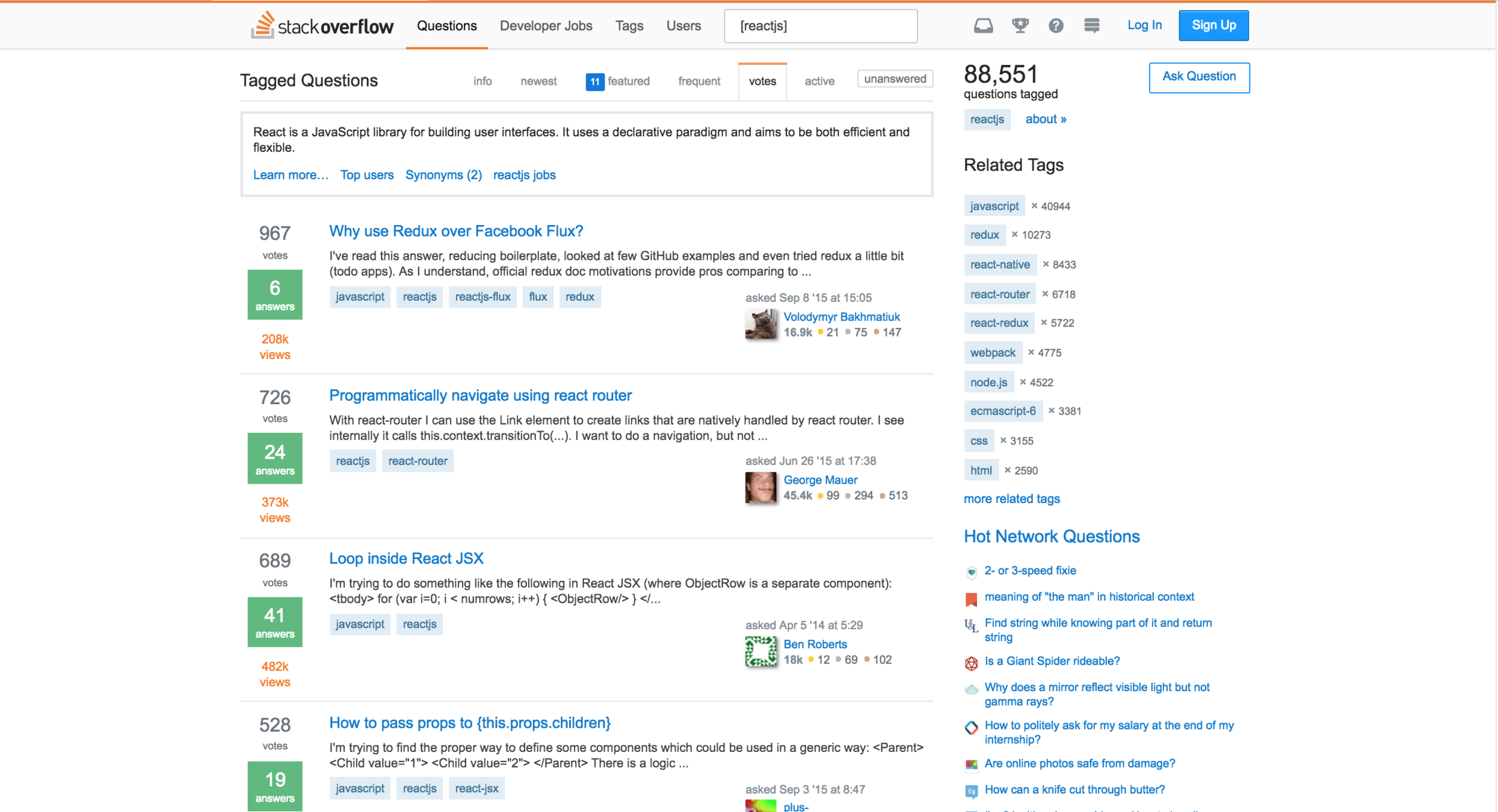Click the search box containing [reactjs]
The width and height of the screenshot is (1498, 812).
click(820, 26)
